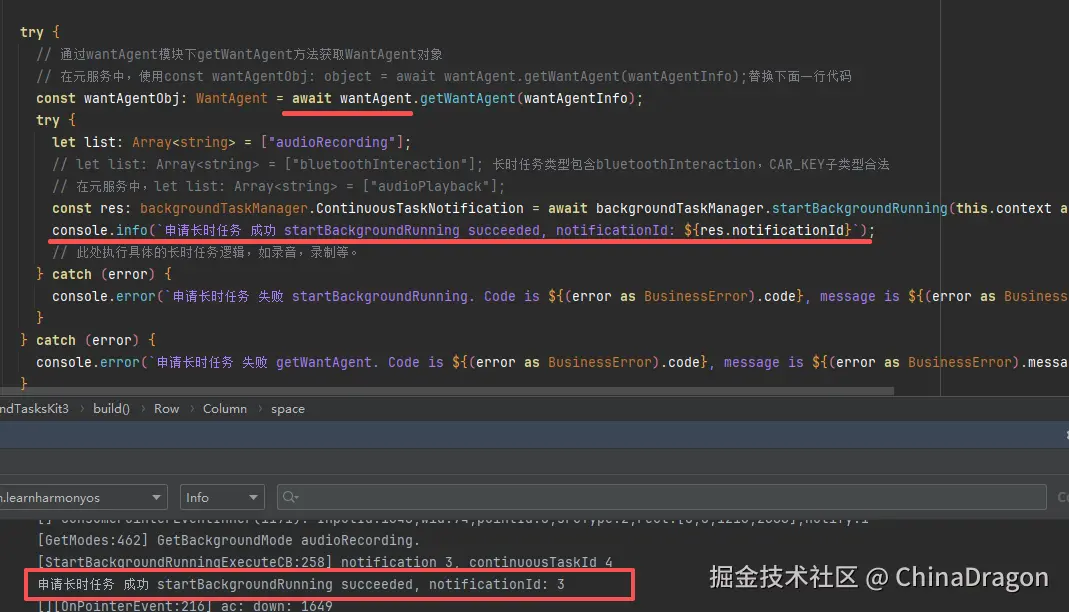Viewport: 1069px width, 612px height.
Task: Select the Row breadcrumb element
Action: tap(166, 408)
